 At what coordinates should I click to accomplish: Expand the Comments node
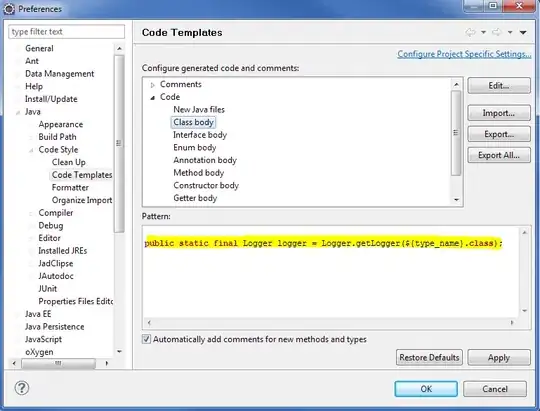[x=153, y=85]
